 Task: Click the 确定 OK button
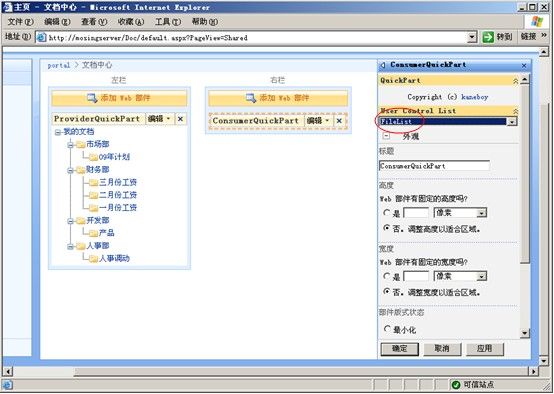tap(400, 349)
